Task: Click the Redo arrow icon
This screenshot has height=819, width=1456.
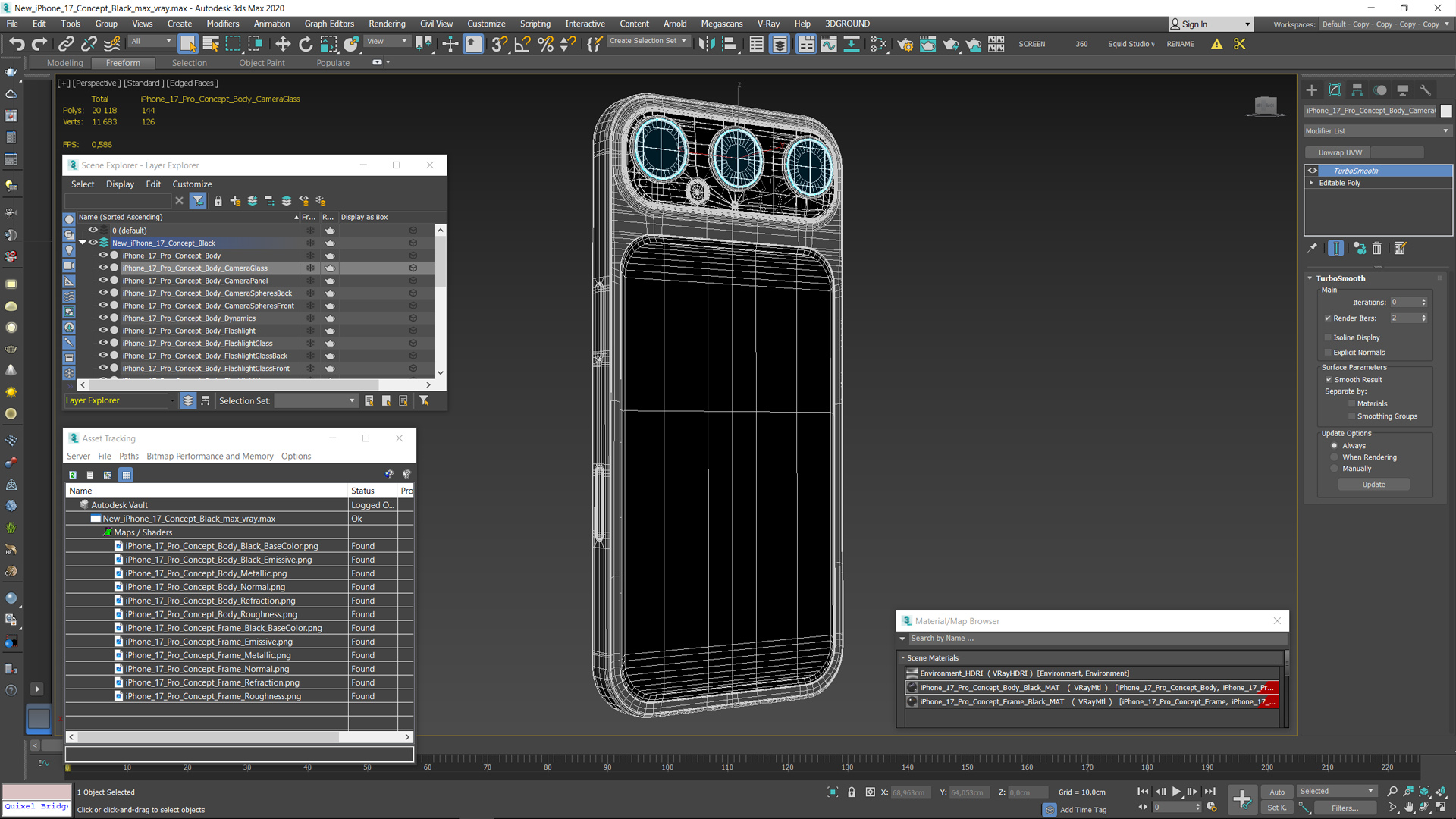Action: coord(39,44)
